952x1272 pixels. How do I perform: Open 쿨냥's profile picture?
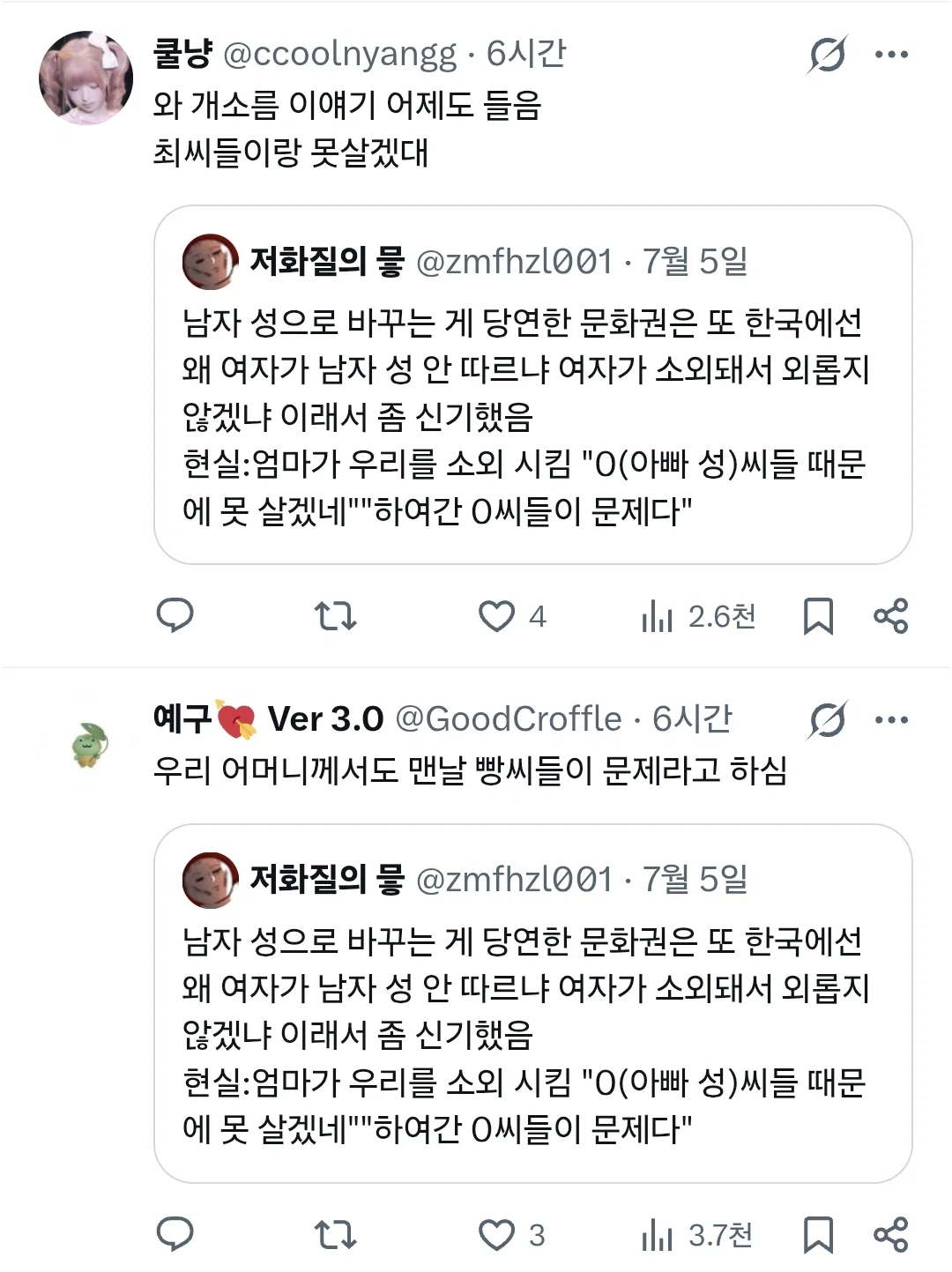(x=86, y=78)
